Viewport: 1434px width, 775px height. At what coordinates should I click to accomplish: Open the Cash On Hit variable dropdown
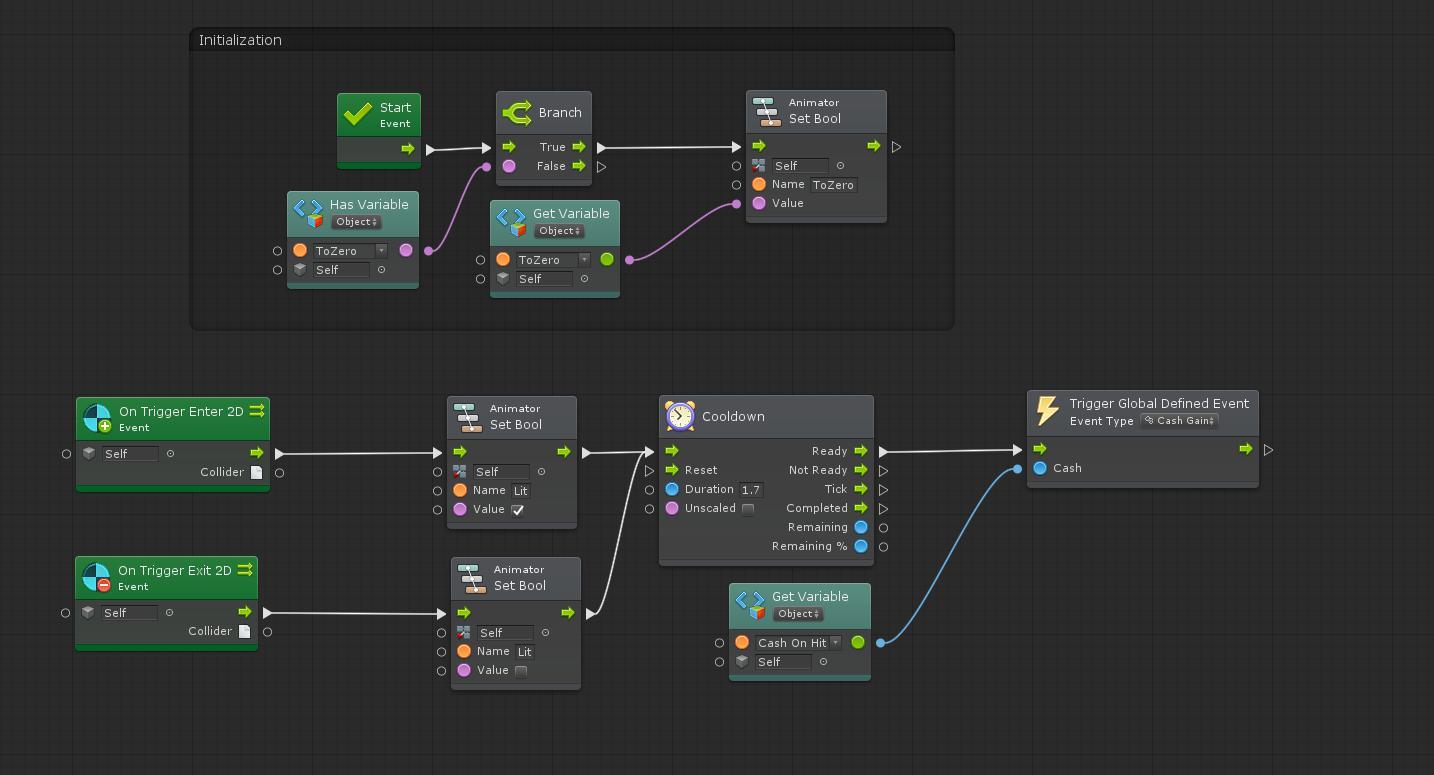(x=835, y=643)
